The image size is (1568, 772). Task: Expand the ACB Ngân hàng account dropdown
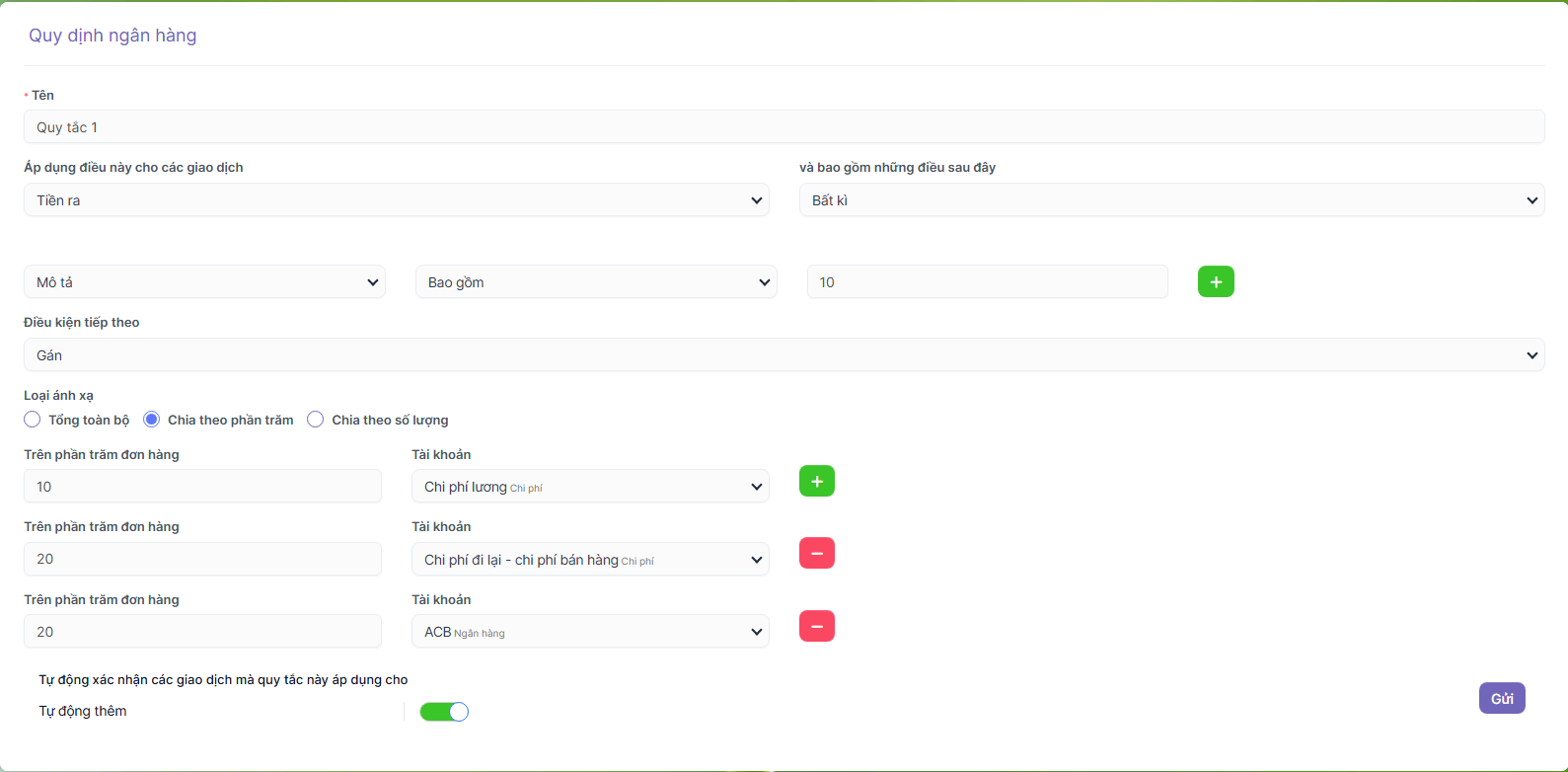click(x=590, y=632)
